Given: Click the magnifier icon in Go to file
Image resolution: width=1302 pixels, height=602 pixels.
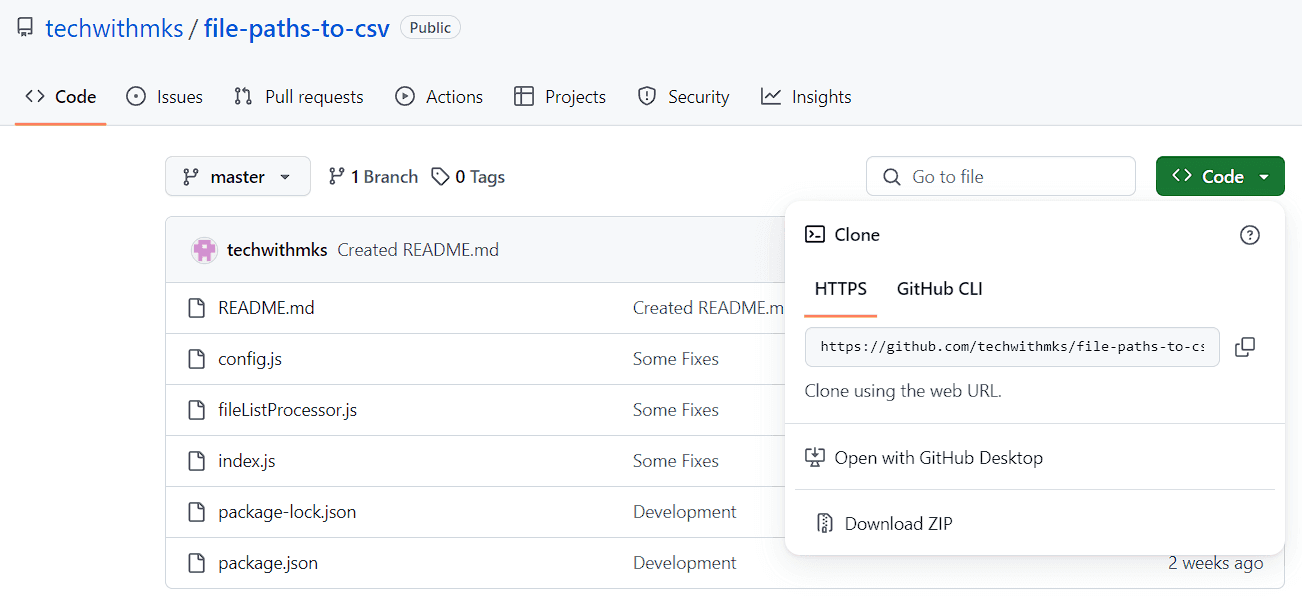Looking at the screenshot, I should pyautogui.click(x=892, y=177).
